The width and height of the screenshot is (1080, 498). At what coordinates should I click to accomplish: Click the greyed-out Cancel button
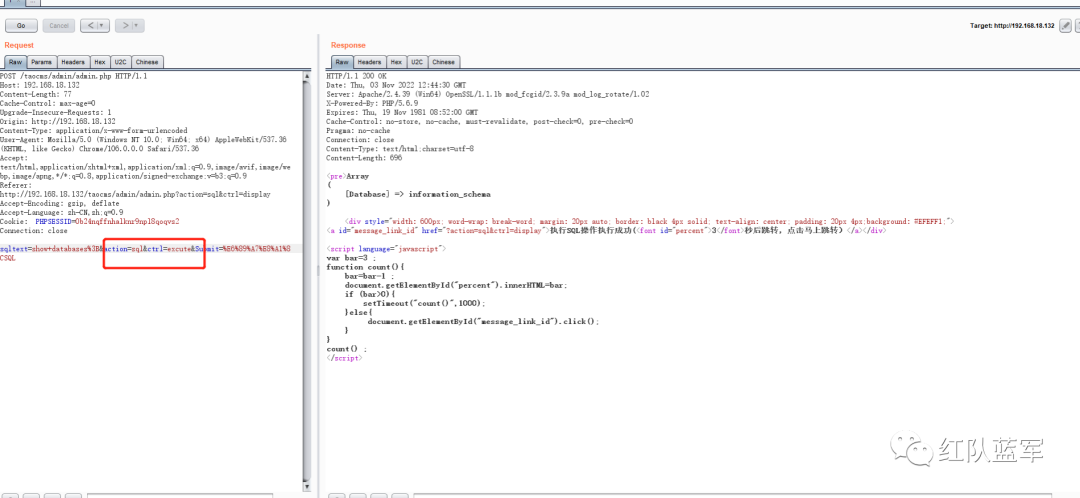[59, 25]
